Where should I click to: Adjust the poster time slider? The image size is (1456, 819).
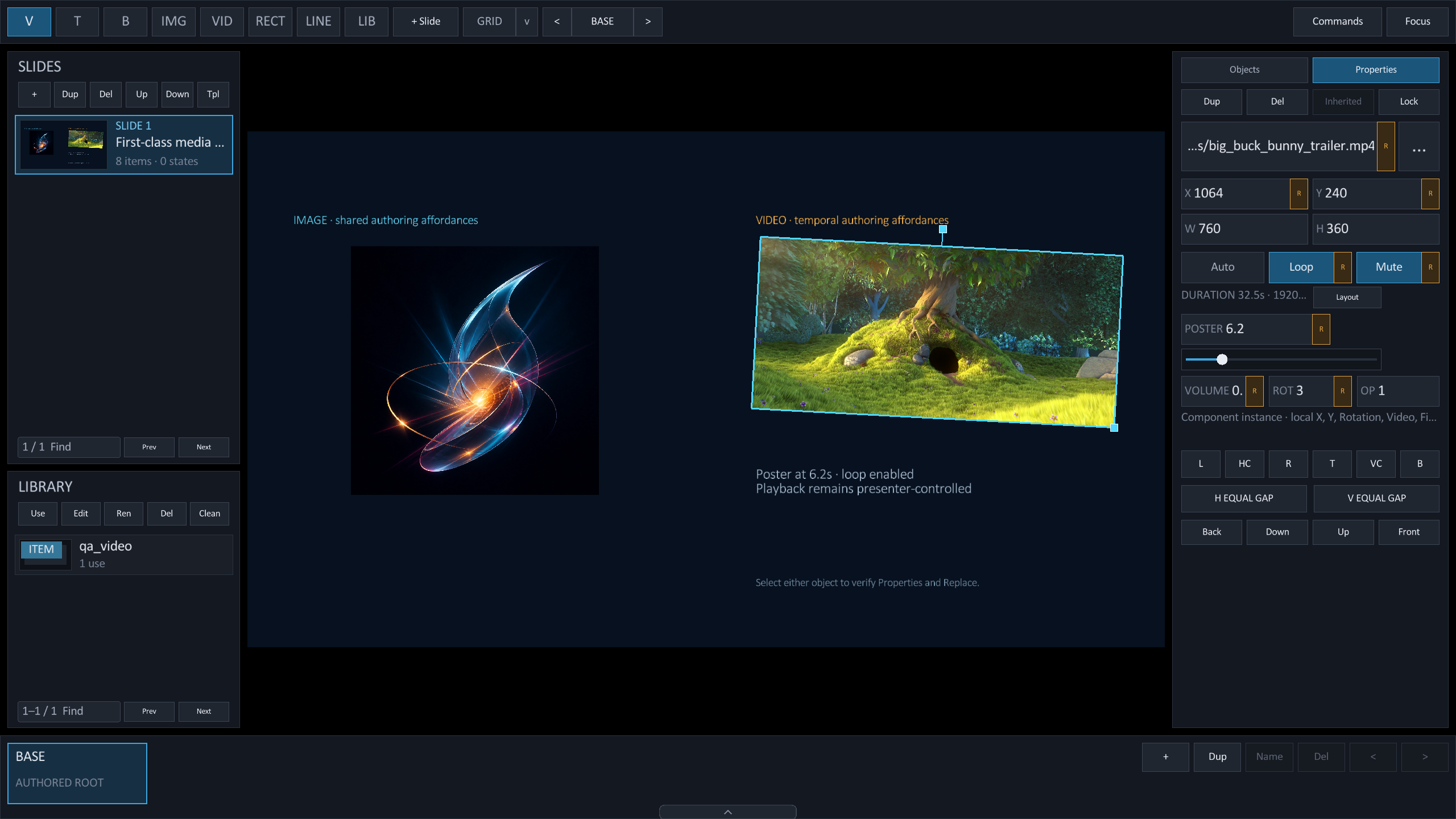point(1281,359)
